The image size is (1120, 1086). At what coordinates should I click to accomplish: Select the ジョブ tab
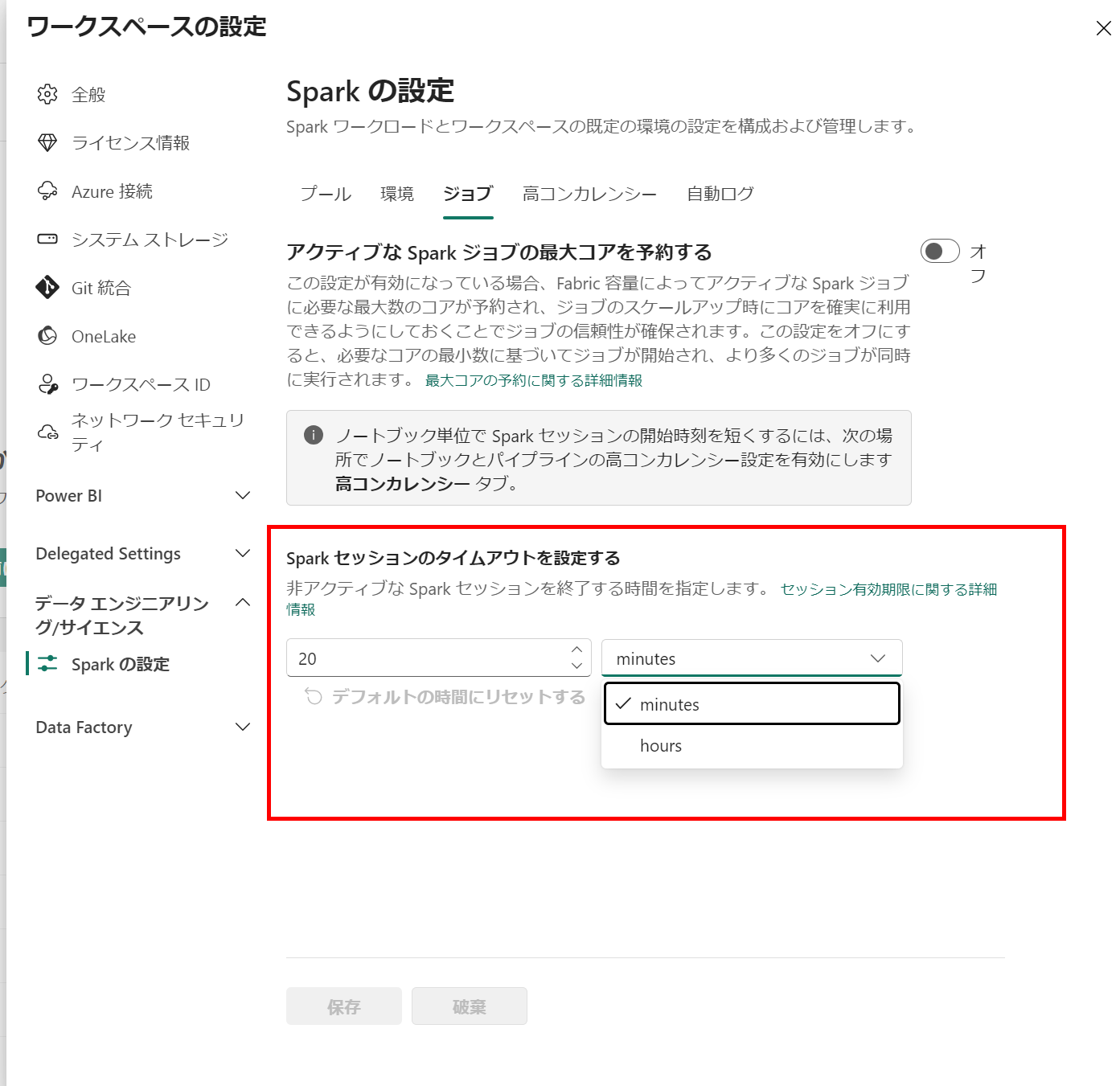(x=468, y=194)
